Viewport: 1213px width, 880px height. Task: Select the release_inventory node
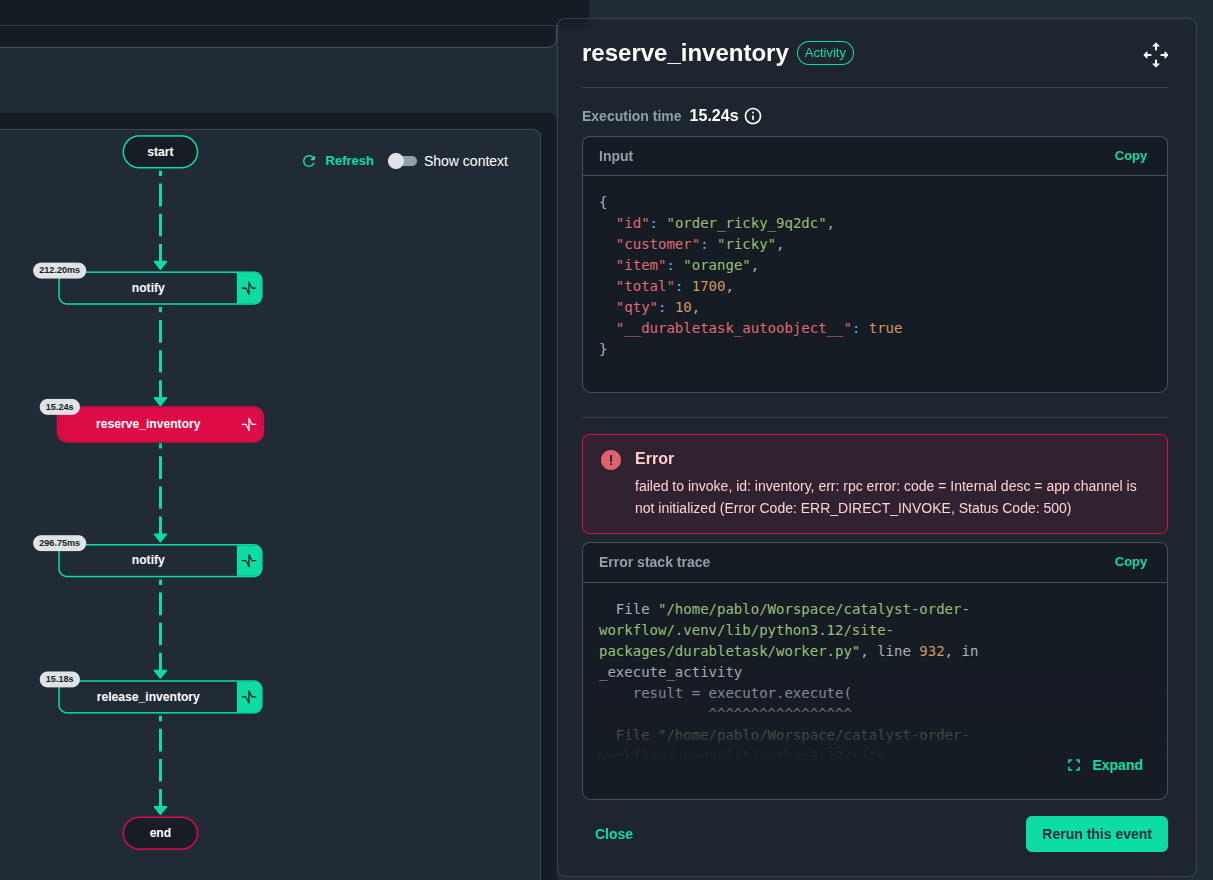pyautogui.click(x=160, y=697)
